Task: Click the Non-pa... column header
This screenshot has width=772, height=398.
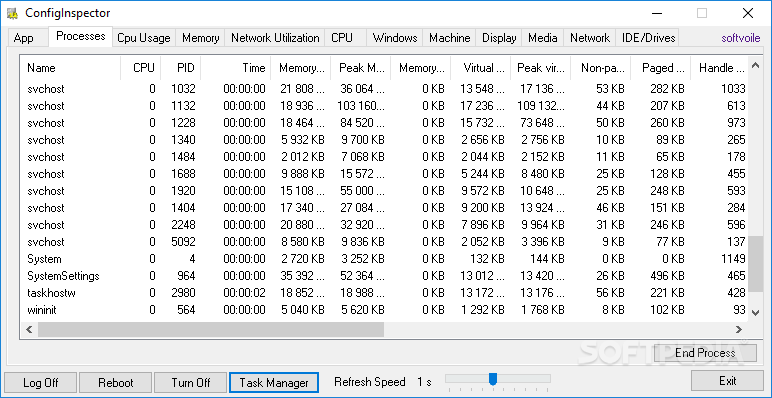Action: pos(601,68)
